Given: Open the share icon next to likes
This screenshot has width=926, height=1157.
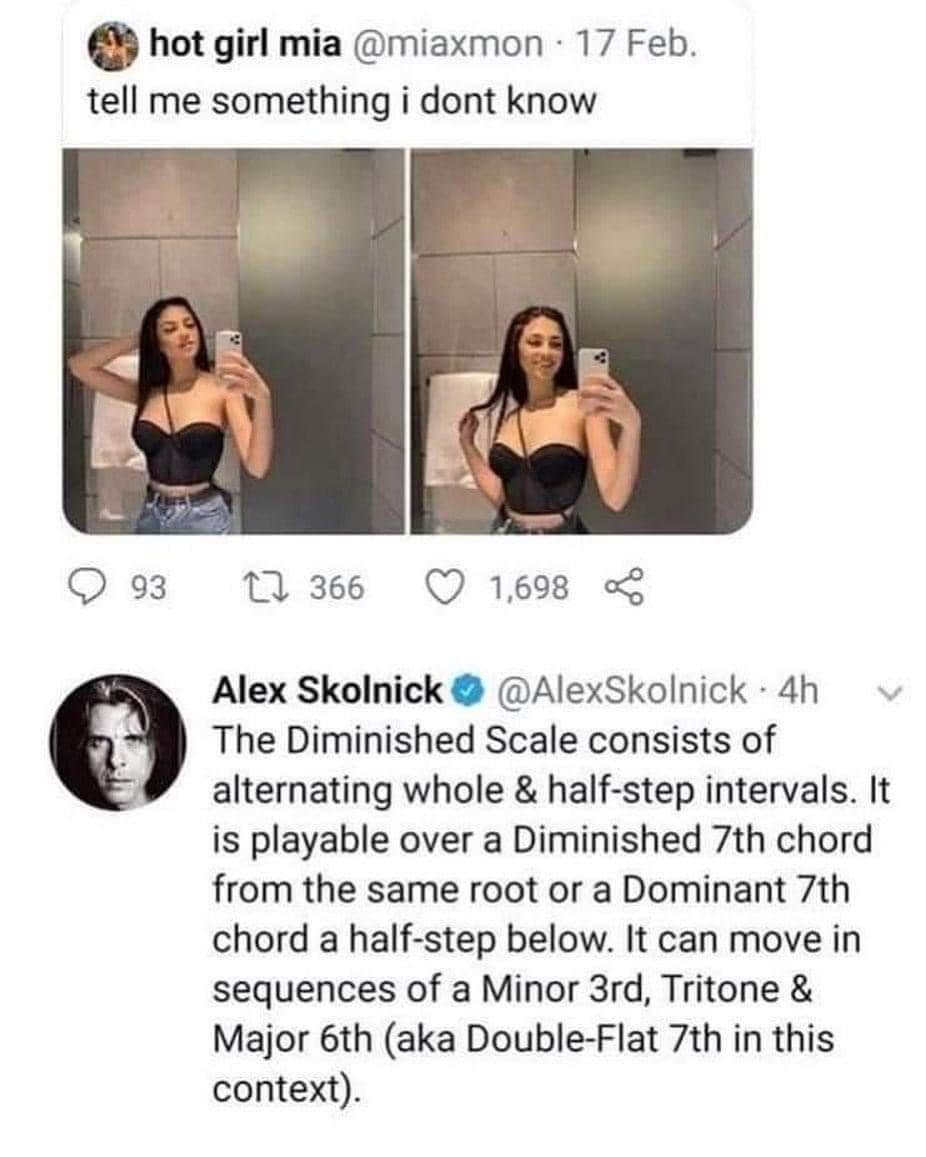Looking at the screenshot, I should [x=625, y=588].
